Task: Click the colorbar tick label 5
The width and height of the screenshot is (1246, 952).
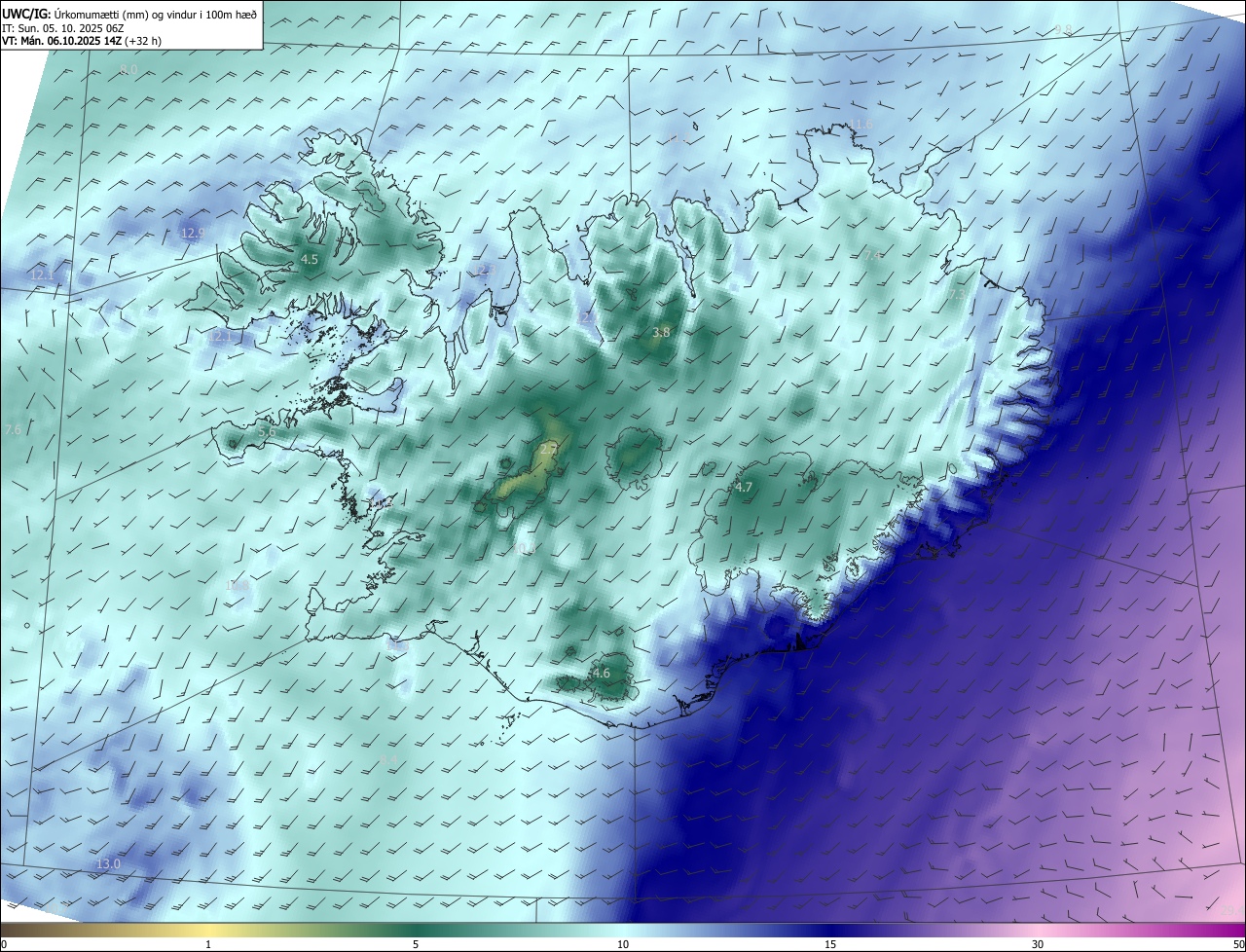Action: coord(416,944)
